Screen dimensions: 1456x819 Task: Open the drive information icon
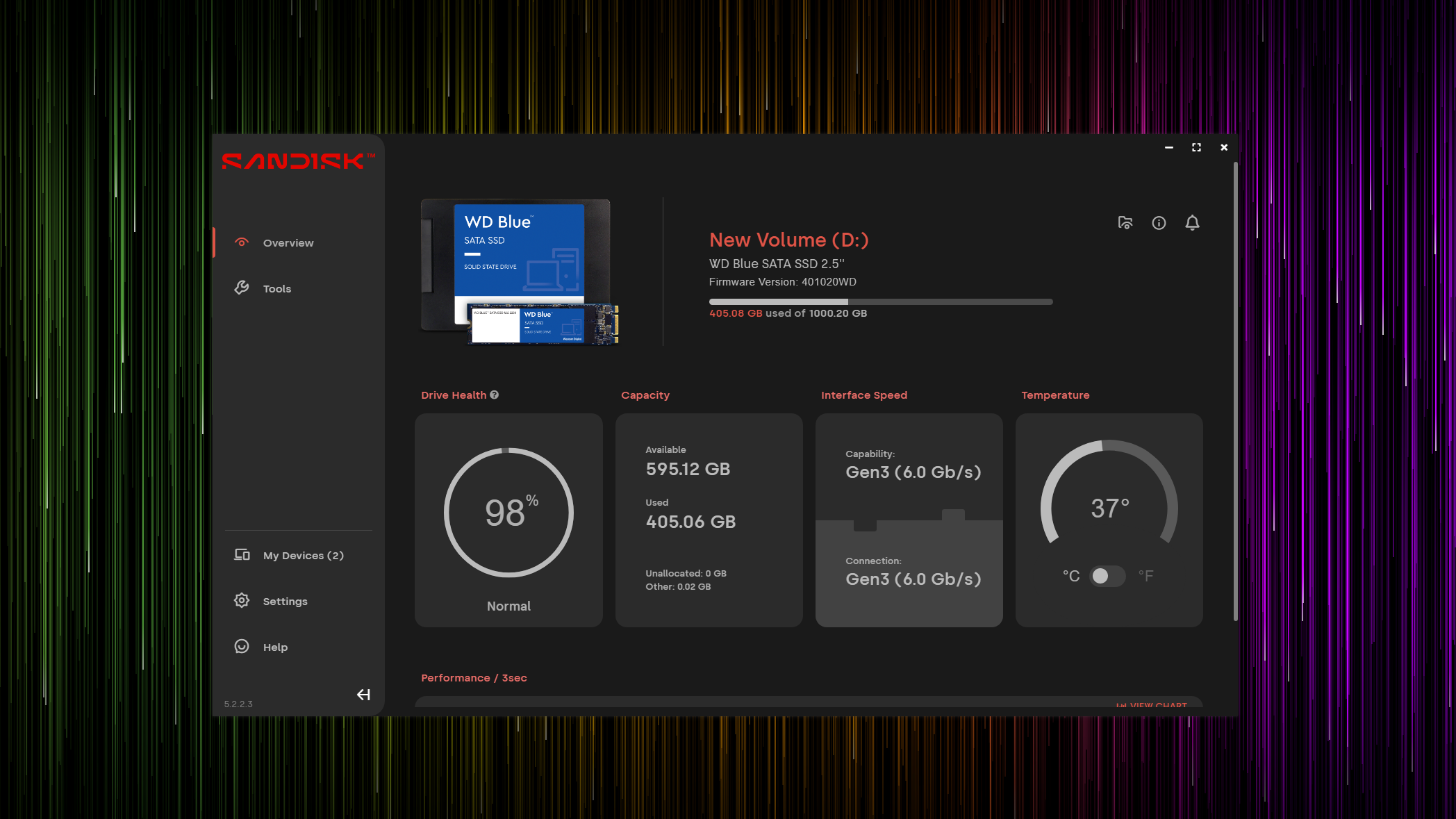tap(1159, 222)
